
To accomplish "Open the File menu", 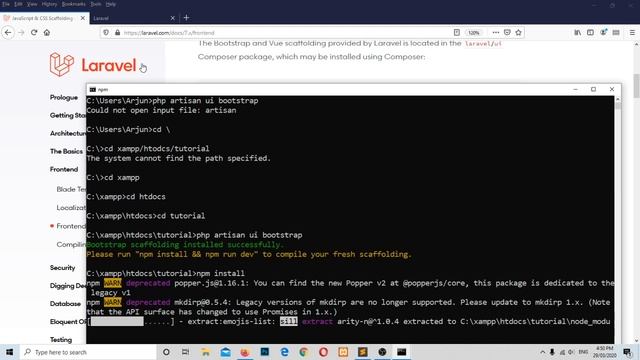I will [6, 4].
